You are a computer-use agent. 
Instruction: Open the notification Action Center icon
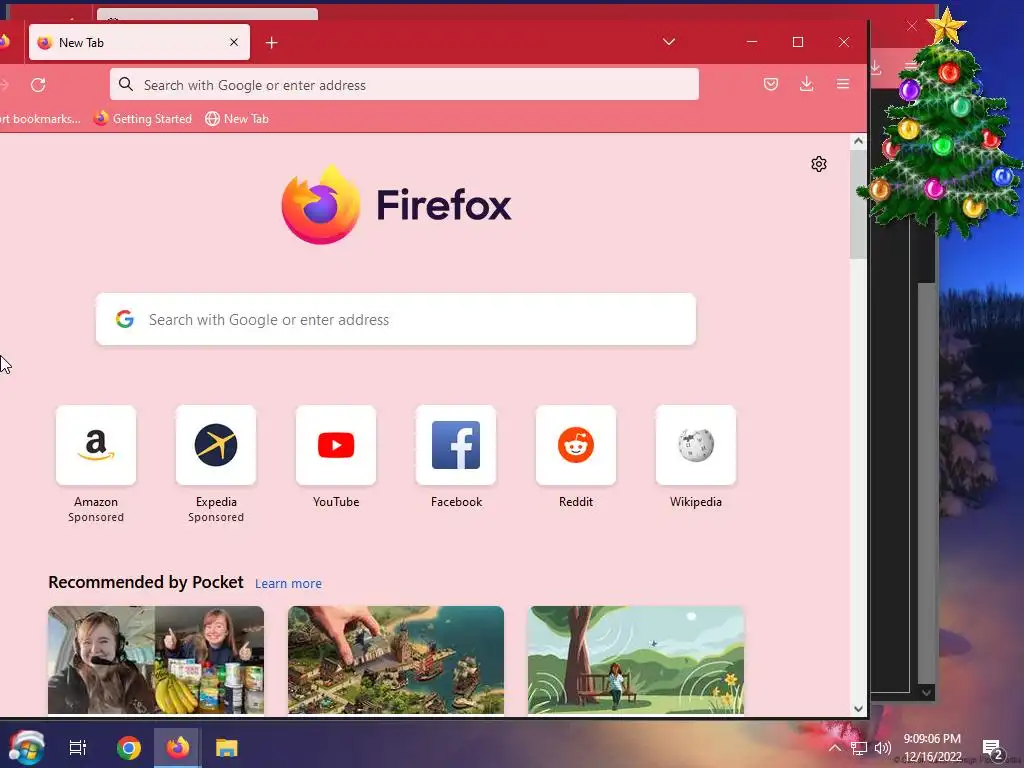point(993,750)
